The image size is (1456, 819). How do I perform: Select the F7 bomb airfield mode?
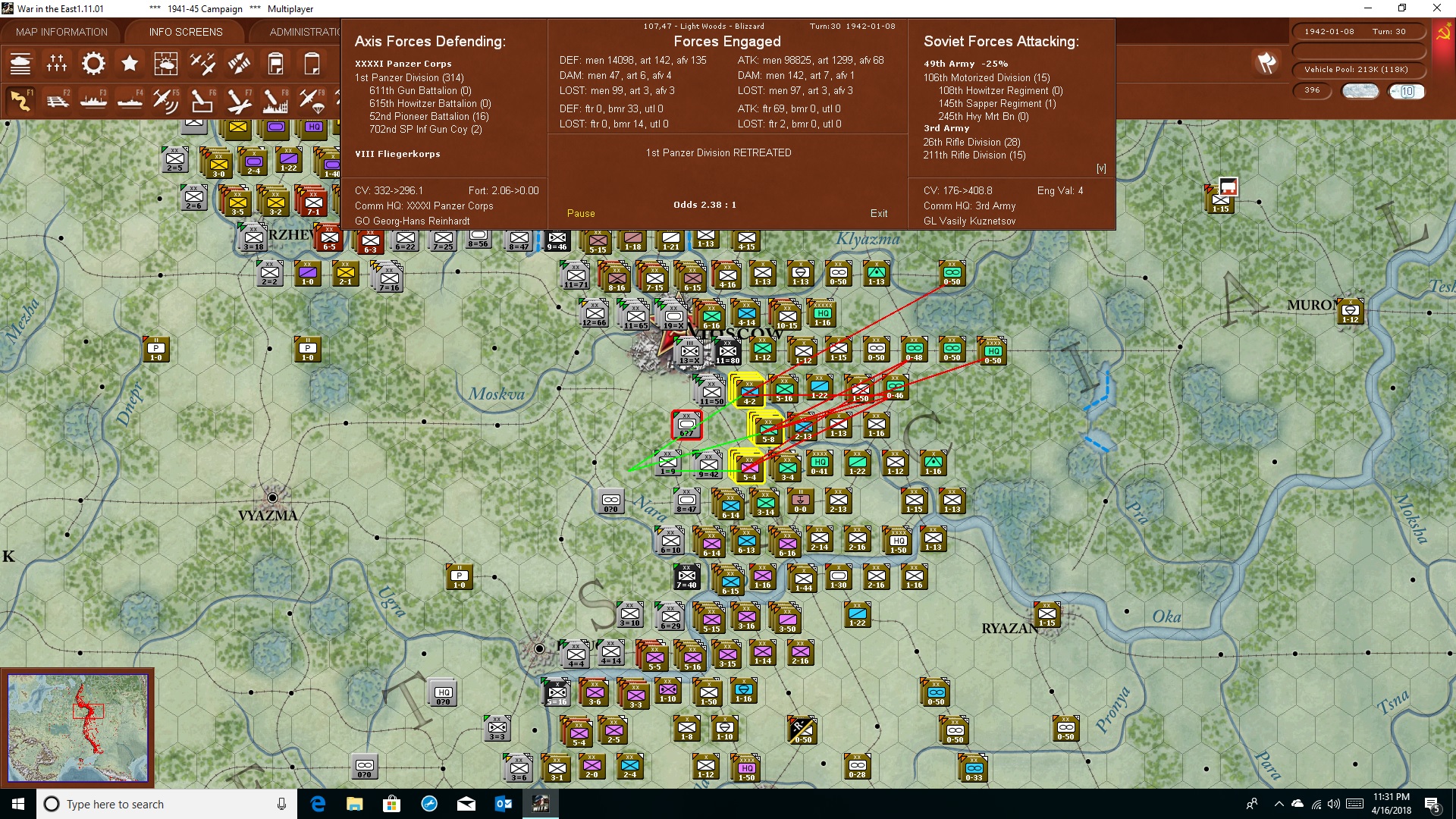click(x=239, y=100)
